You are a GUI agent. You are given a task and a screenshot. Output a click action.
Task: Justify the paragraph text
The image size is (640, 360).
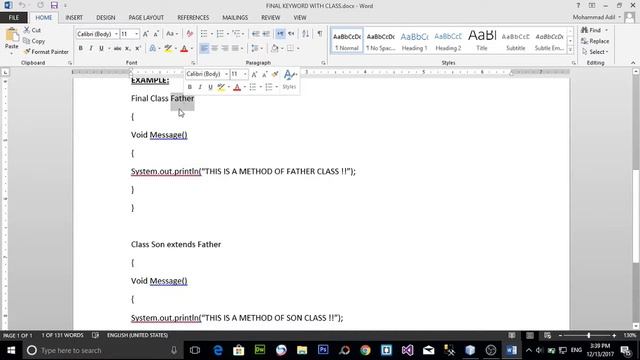pyautogui.click(x=235, y=49)
